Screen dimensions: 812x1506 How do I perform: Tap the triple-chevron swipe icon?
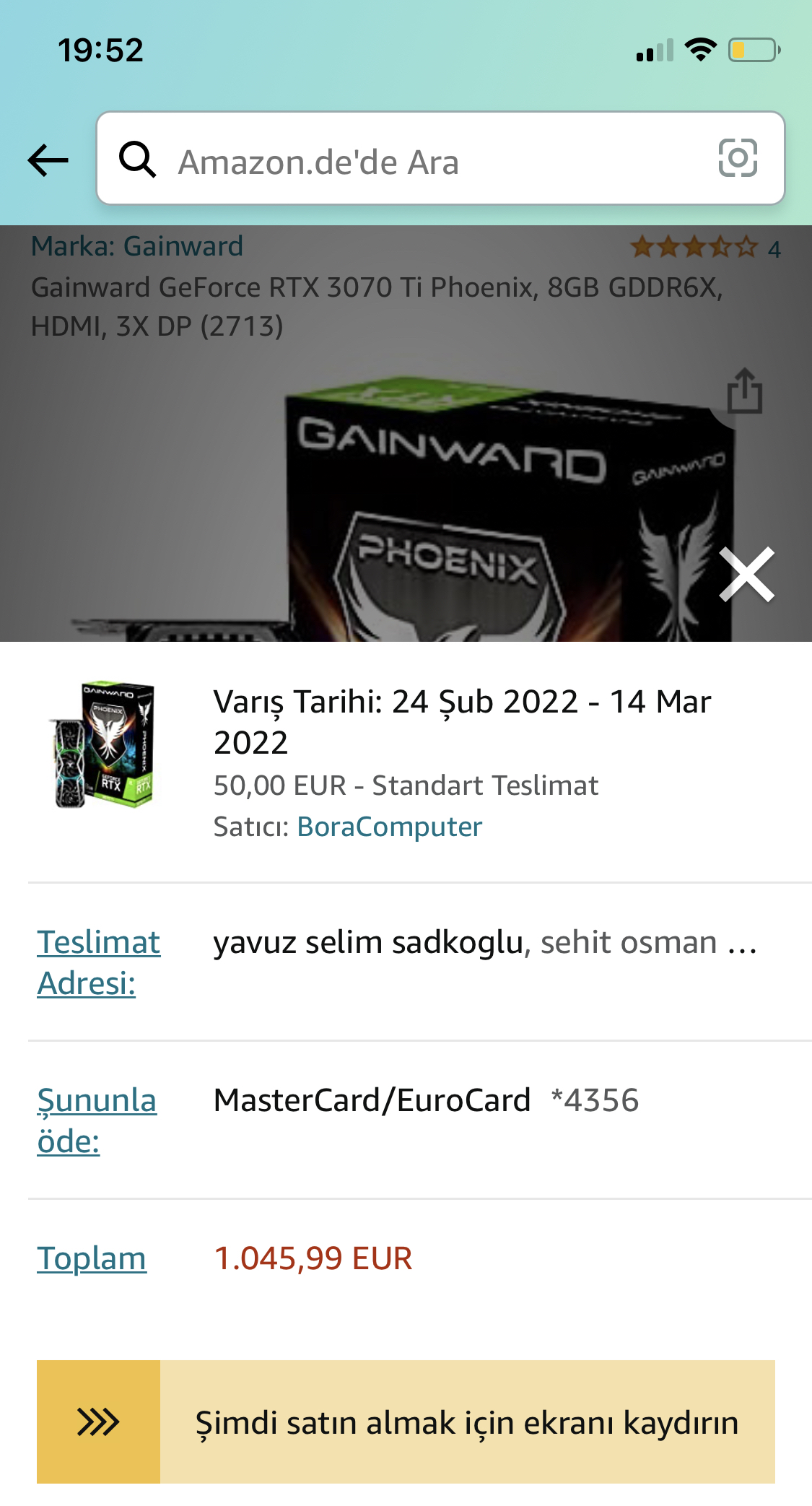[98, 1422]
